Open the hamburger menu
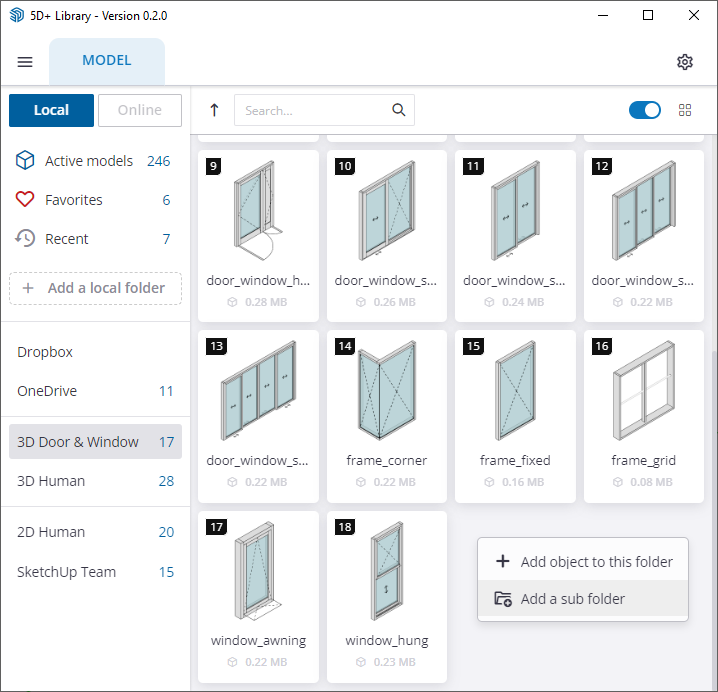718x692 pixels. tap(25, 62)
